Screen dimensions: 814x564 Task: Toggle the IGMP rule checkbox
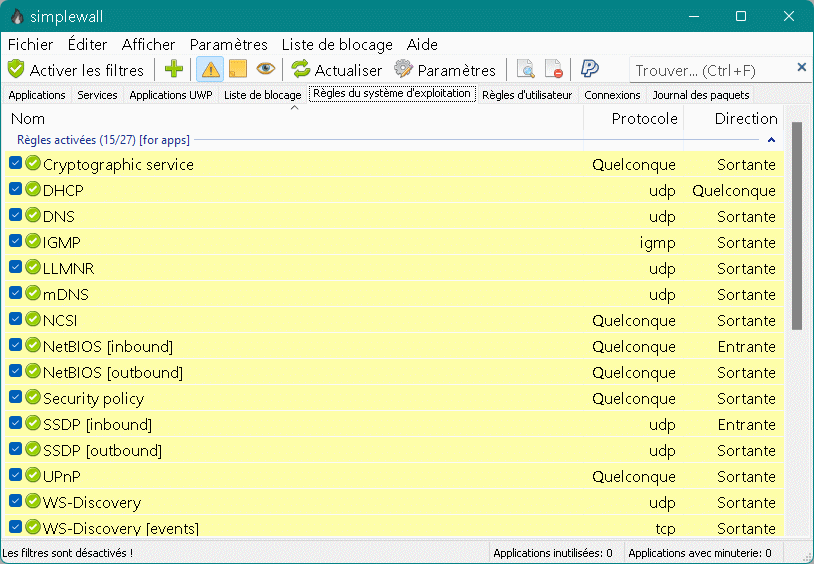pos(16,241)
